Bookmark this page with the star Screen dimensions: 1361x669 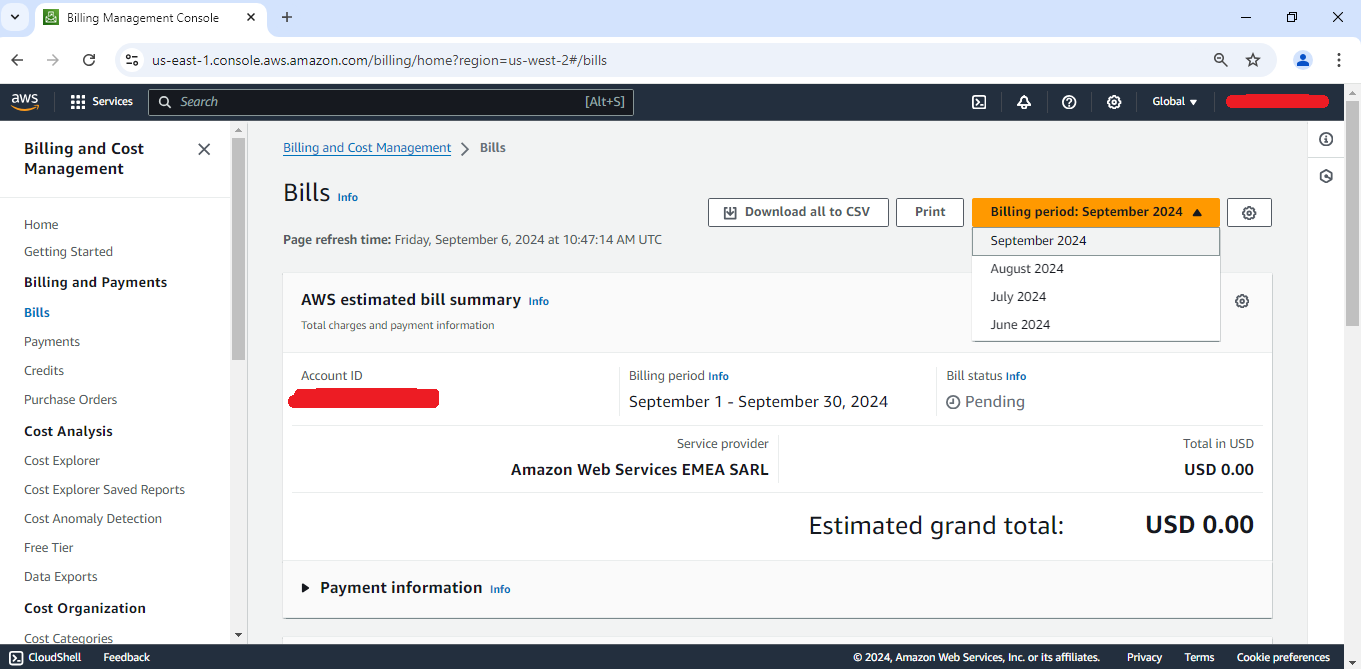click(1253, 60)
